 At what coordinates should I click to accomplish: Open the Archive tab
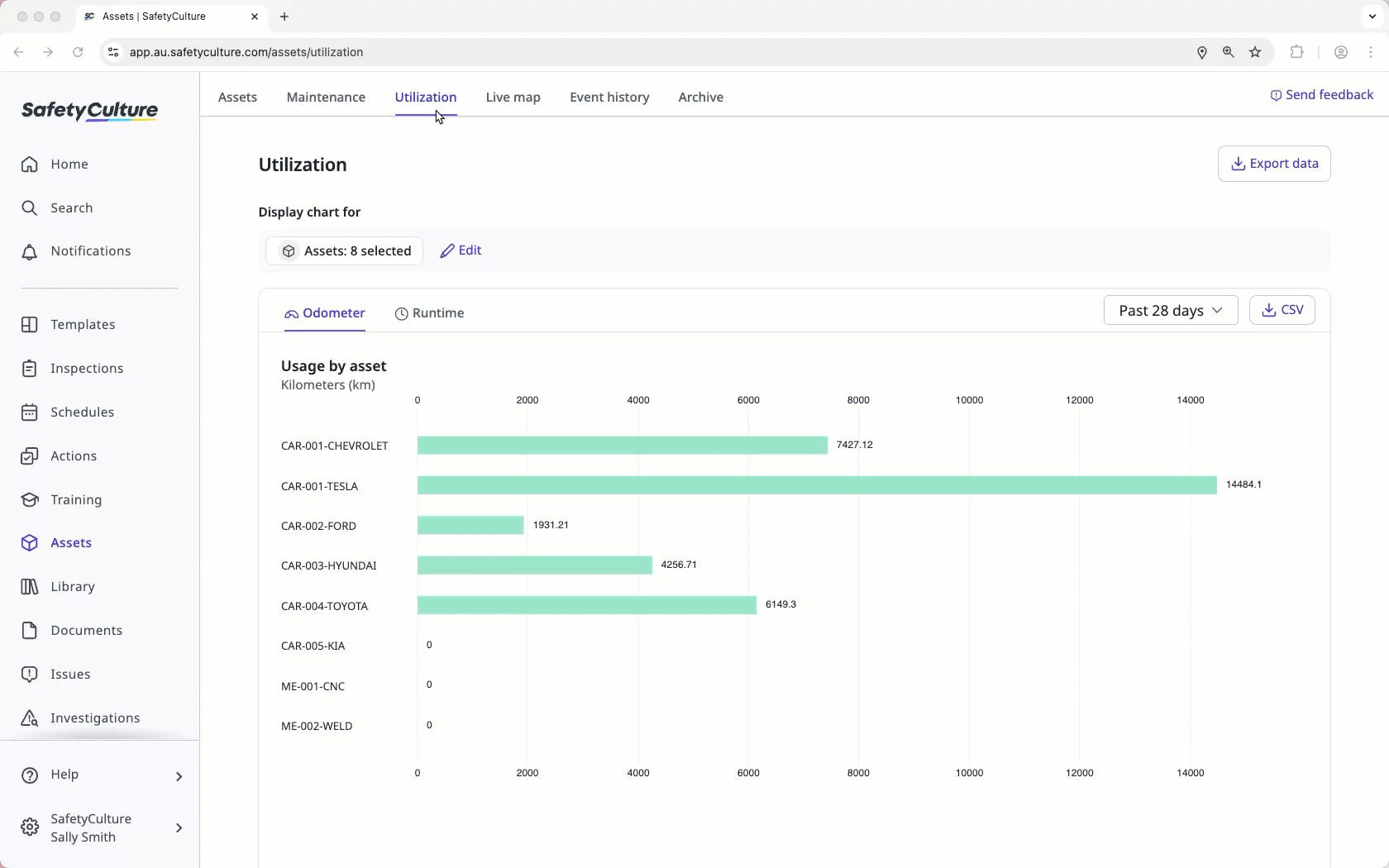[701, 97]
